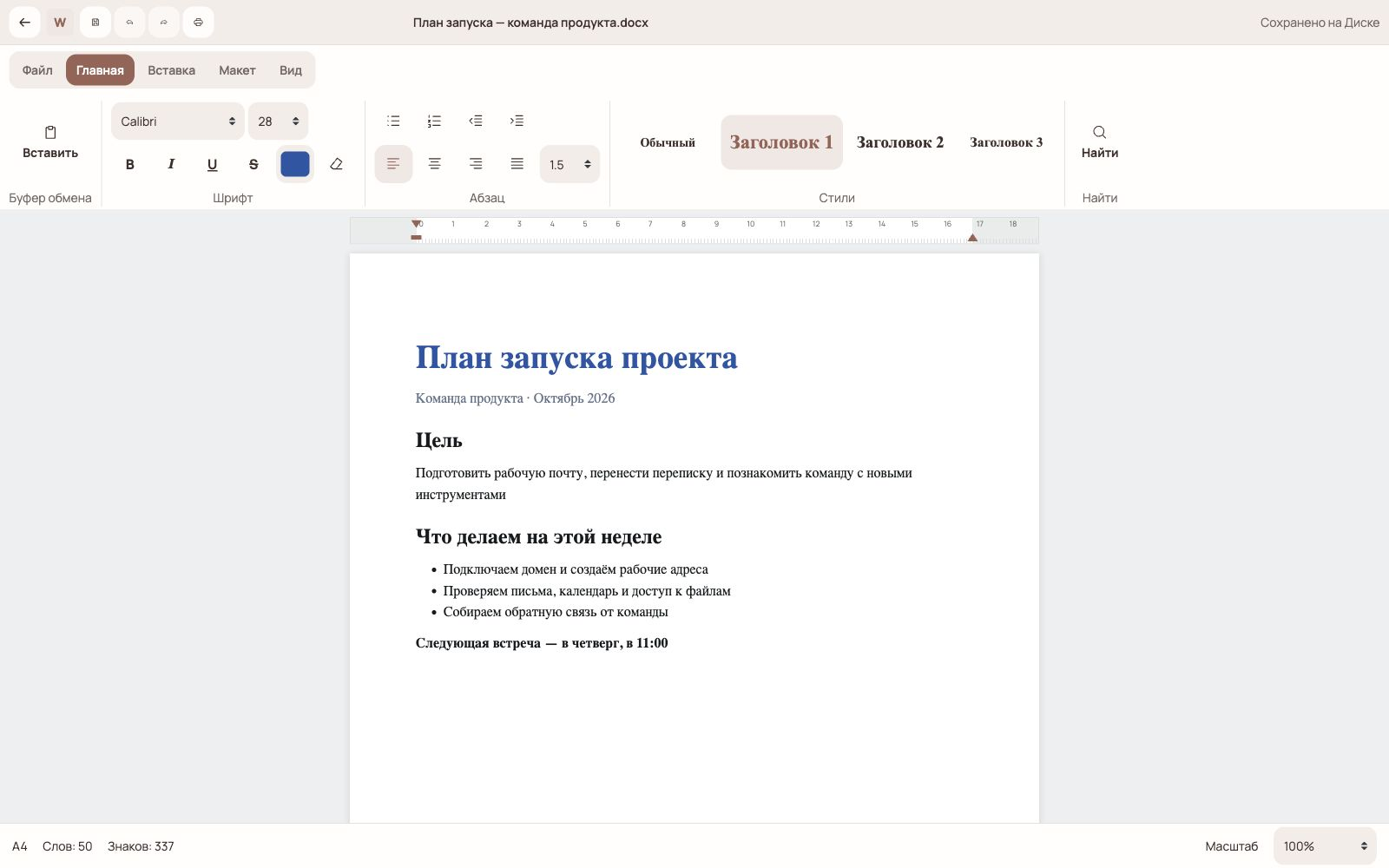Open the line spacing 1.5 dropdown
The width and height of the screenshot is (1389, 868).
click(569, 164)
